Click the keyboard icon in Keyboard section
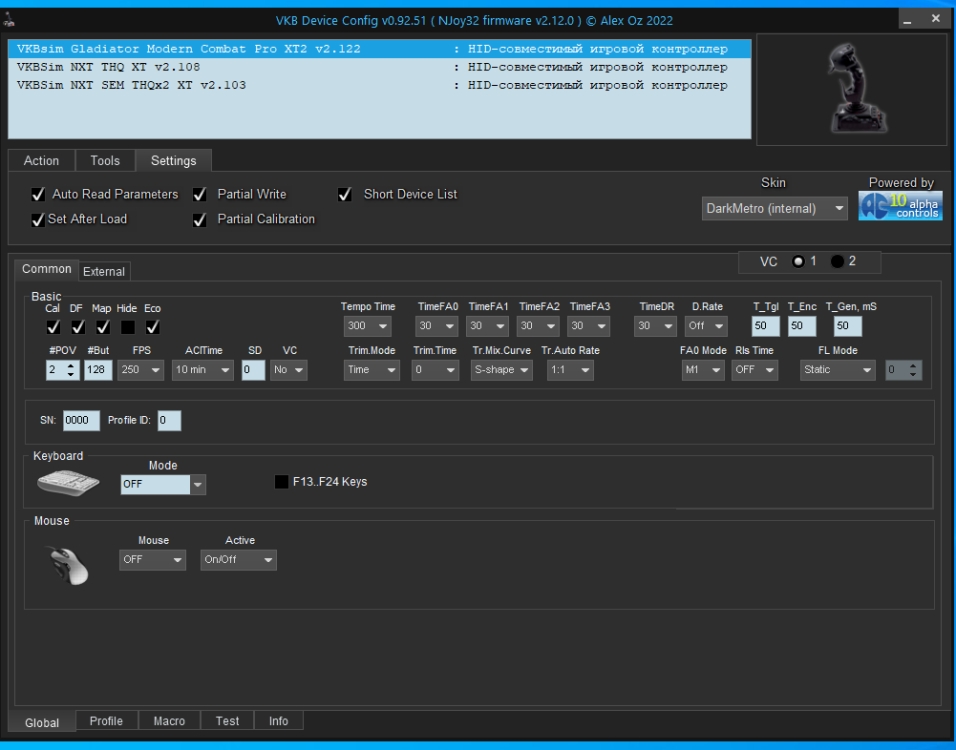 point(68,484)
